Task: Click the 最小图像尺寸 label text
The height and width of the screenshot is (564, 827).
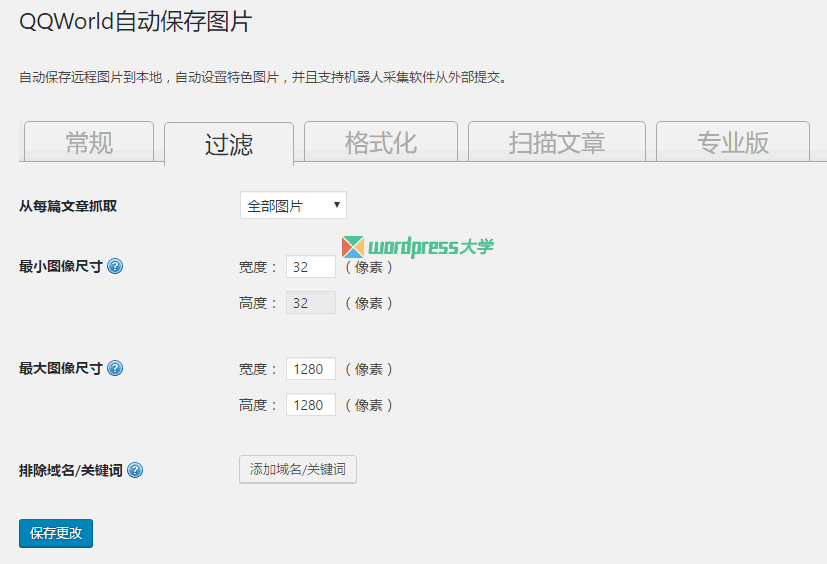Action: pyautogui.click(x=61, y=266)
